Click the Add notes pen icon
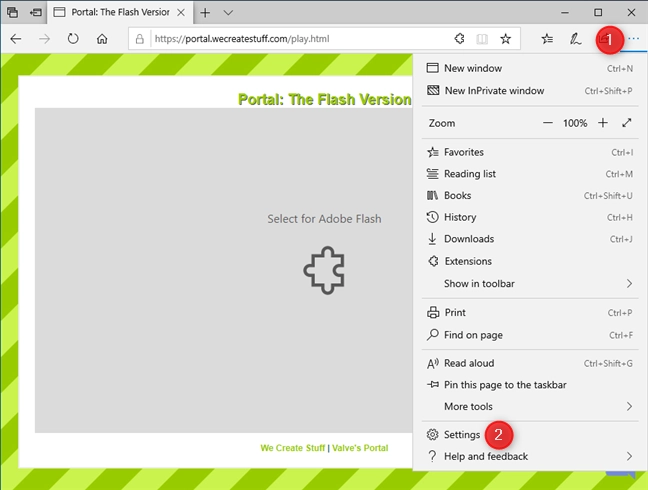 tap(575, 39)
